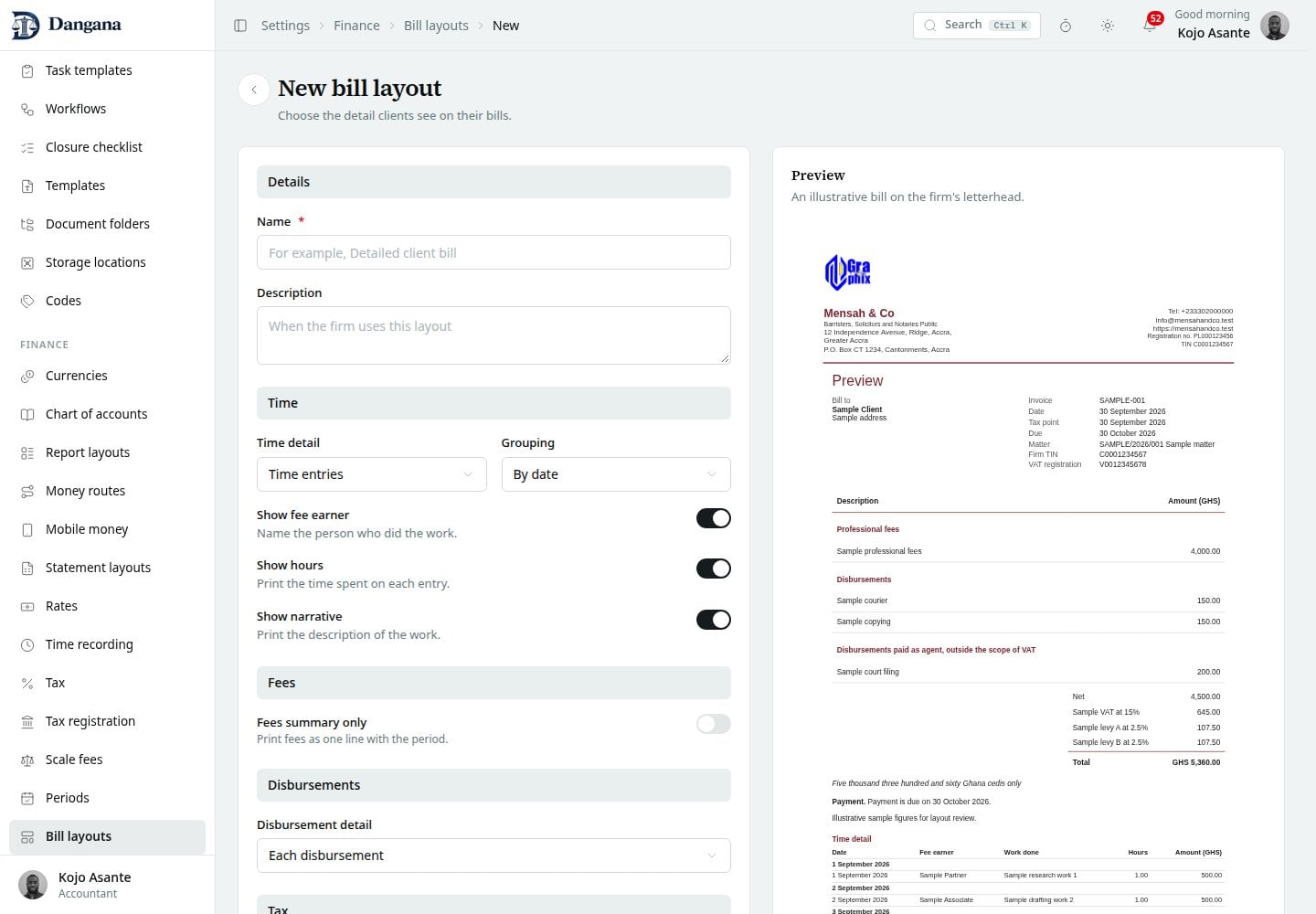Screen dimensions: 1316x914
Task: Switch theme with the sun icon
Action: [x=1108, y=26]
